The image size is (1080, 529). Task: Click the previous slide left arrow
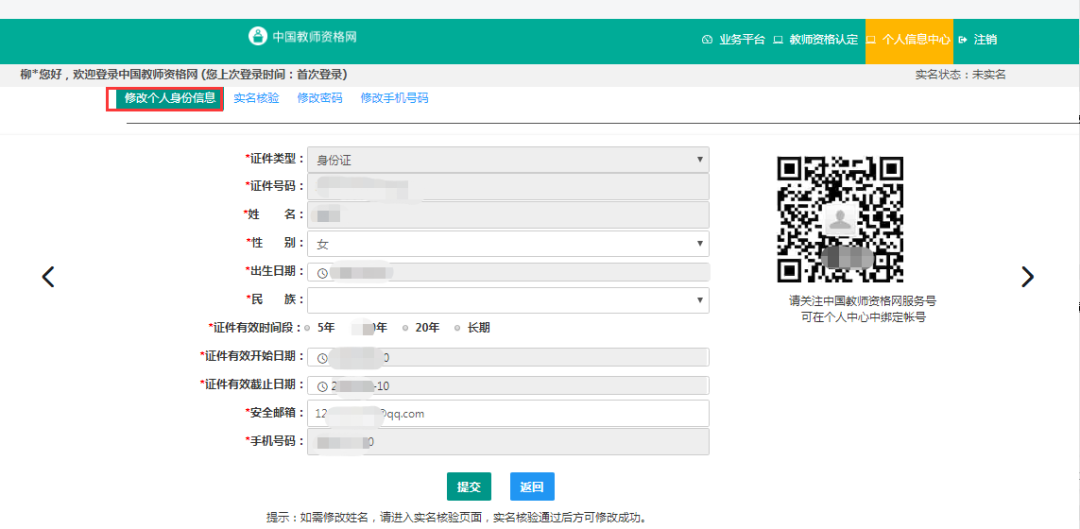point(48,277)
